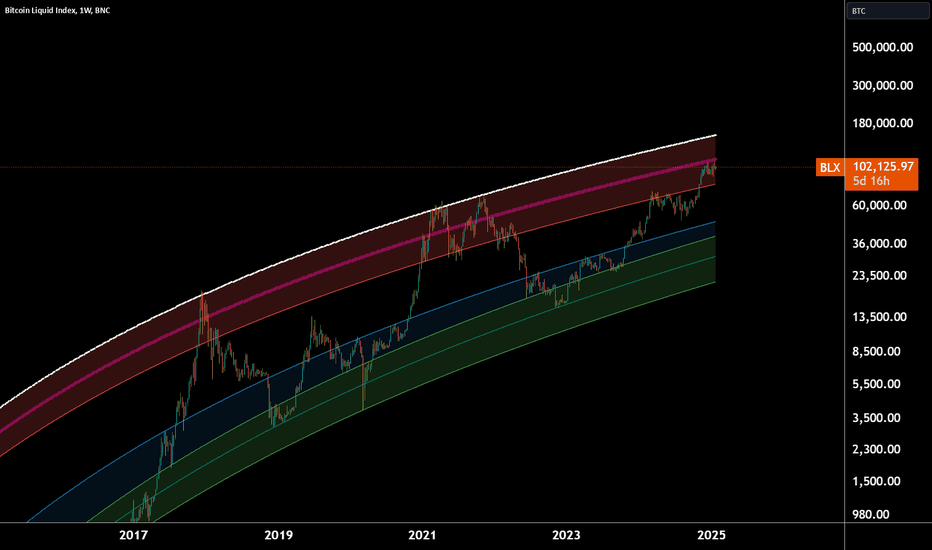Image resolution: width=932 pixels, height=550 pixels.
Task: Click the 8,500.00 price axis label
Action: pyautogui.click(x=876, y=351)
